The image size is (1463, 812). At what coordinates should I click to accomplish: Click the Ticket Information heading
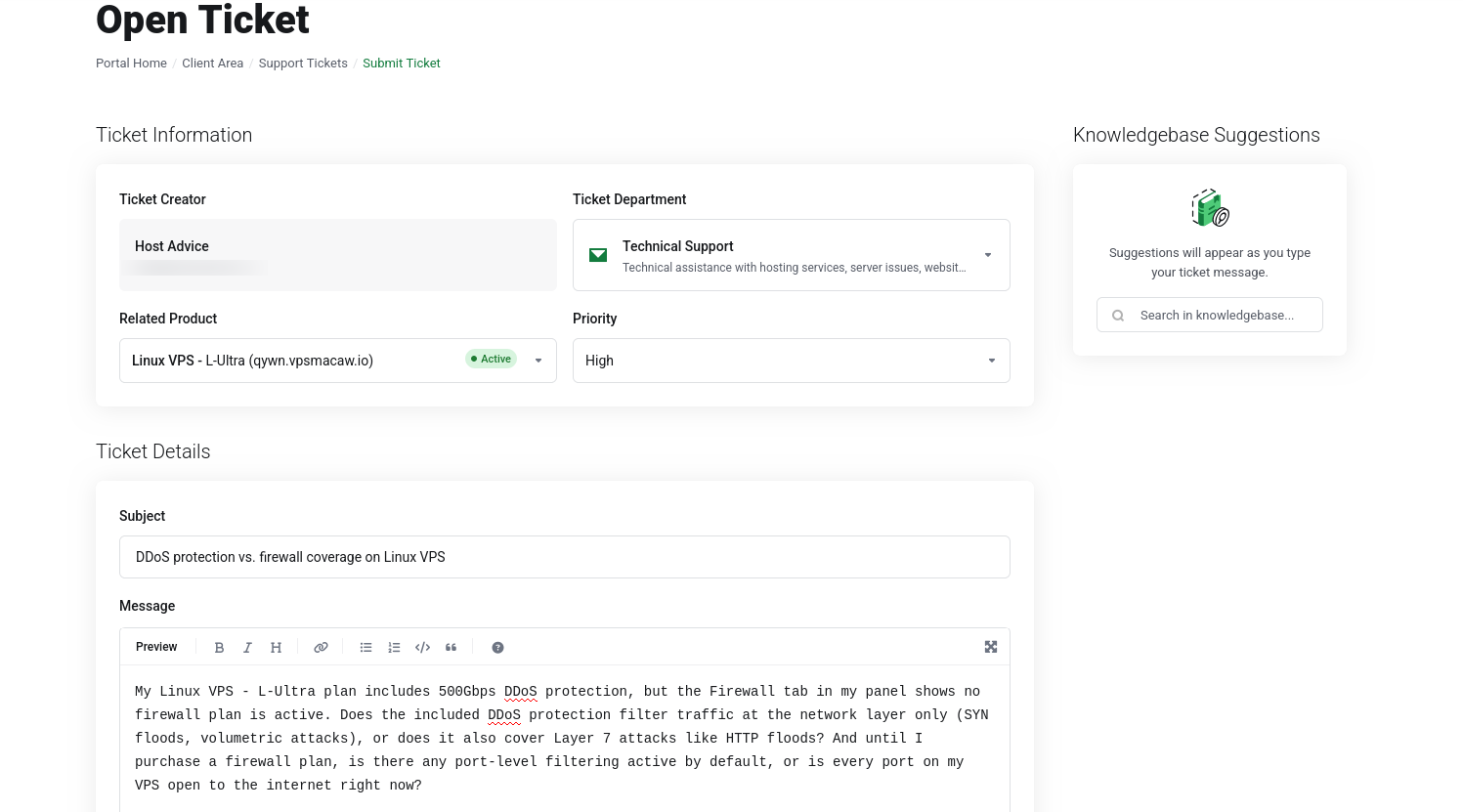[x=174, y=135]
